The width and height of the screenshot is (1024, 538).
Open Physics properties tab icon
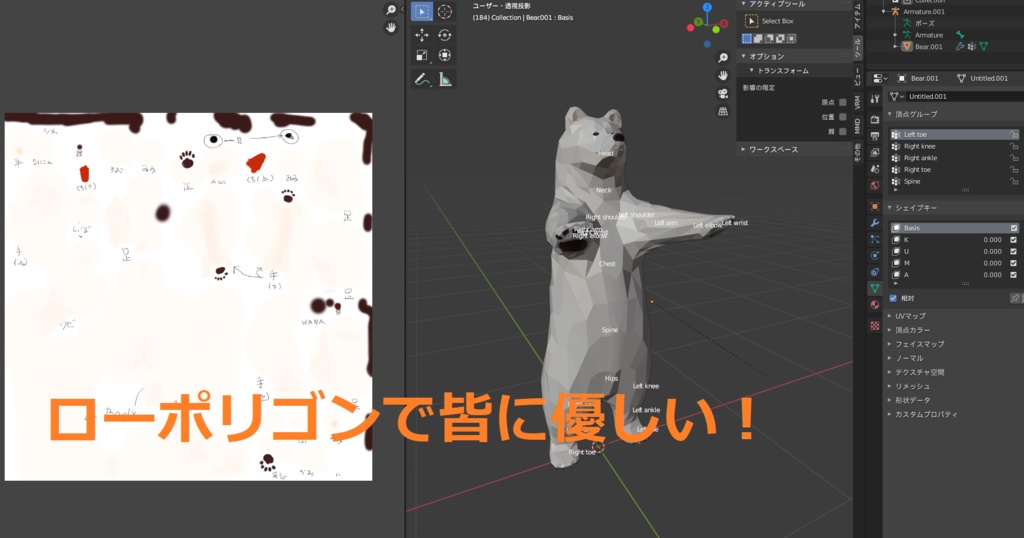coord(875,255)
